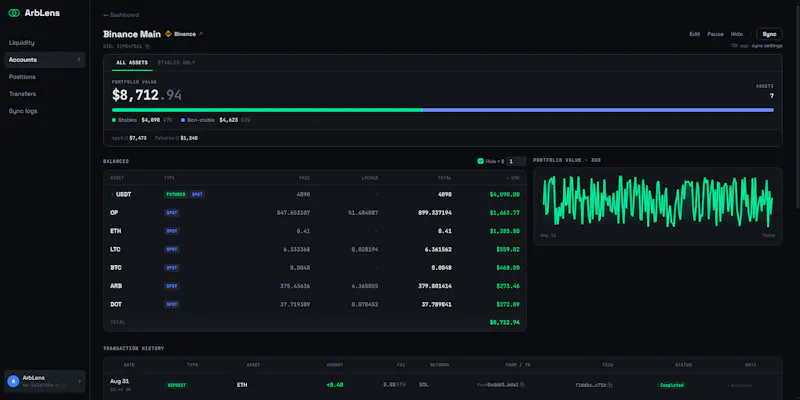Screen dimensions: 800x400
Task: Click the SPOT tag in OP row
Action: pyautogui.click(x=172, y=213)
